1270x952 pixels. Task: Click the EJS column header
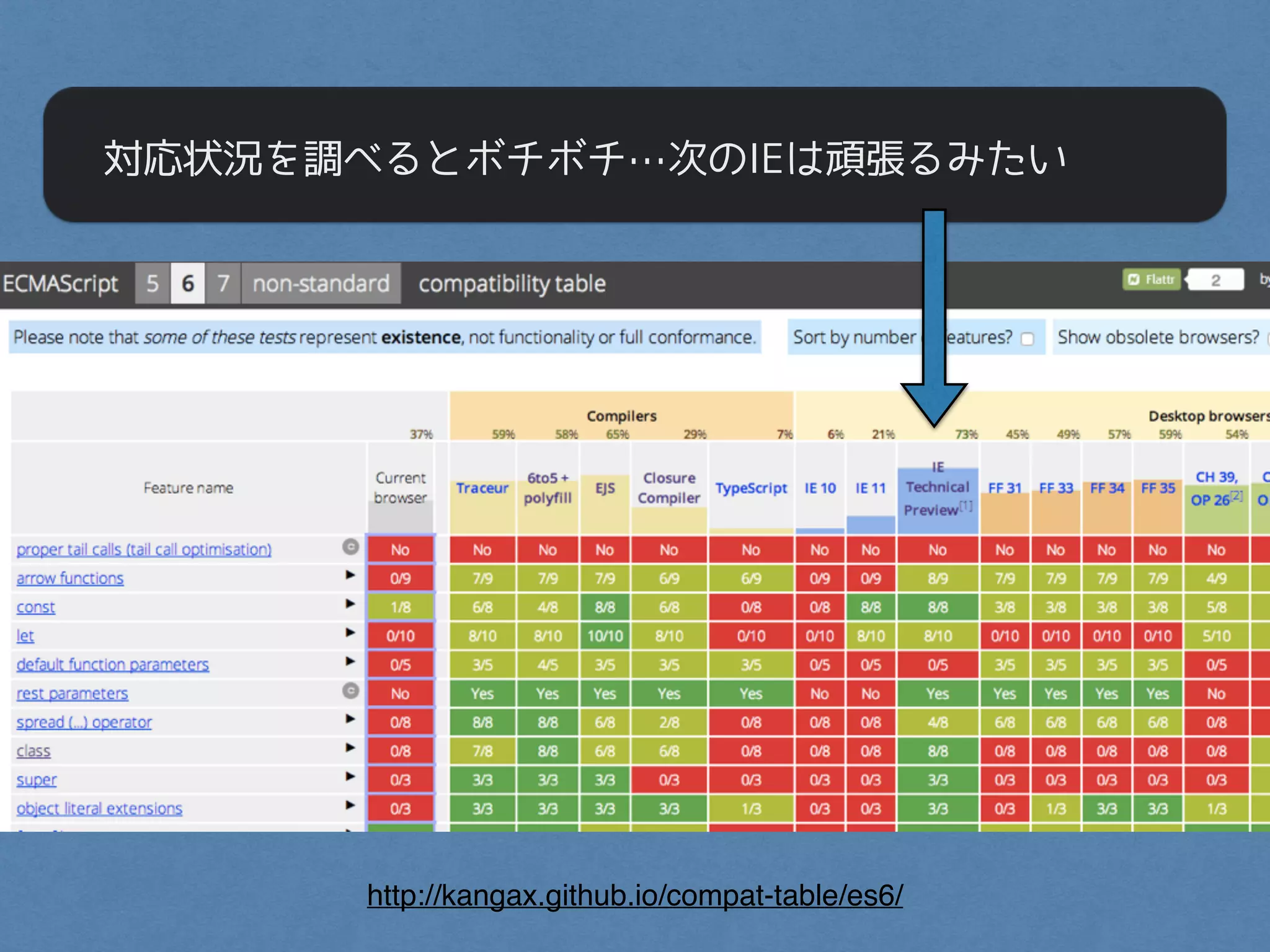point(605,488)
